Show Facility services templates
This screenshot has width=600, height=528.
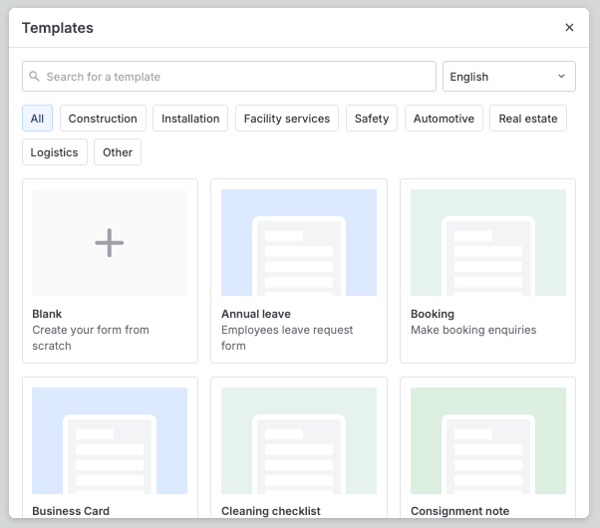[287, 118]
